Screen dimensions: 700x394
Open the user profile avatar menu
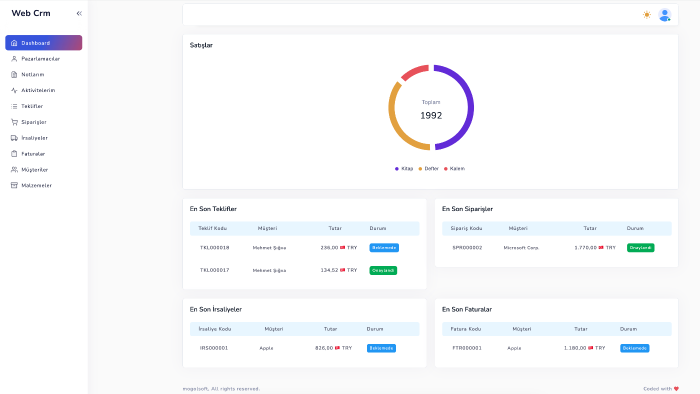pos(665,15)
